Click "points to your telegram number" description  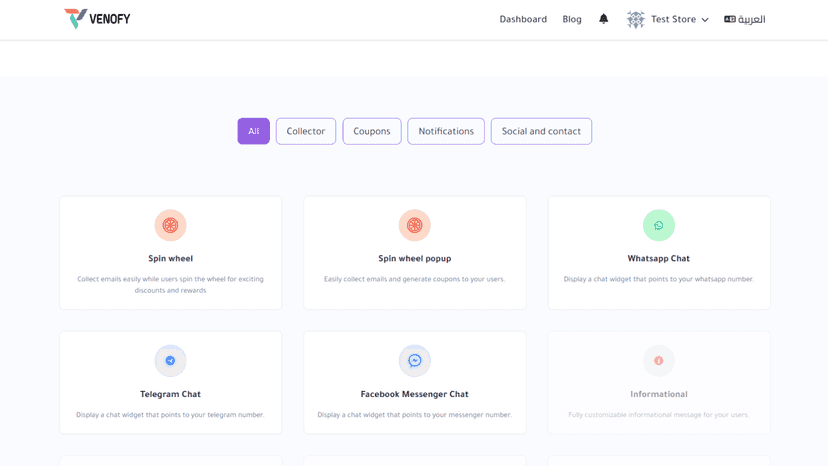tap(171, 415)
